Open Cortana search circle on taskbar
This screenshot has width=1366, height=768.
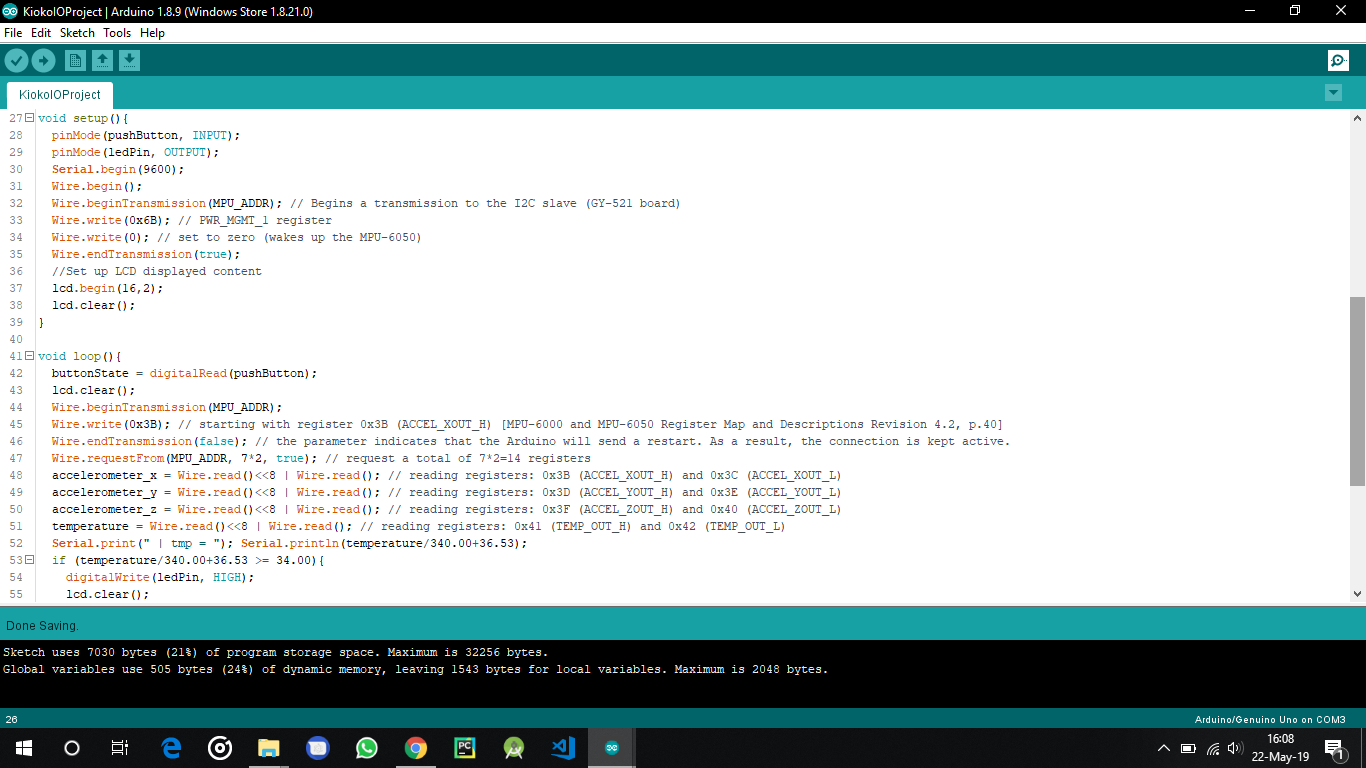pyautogui.click(x=72, y=747)
